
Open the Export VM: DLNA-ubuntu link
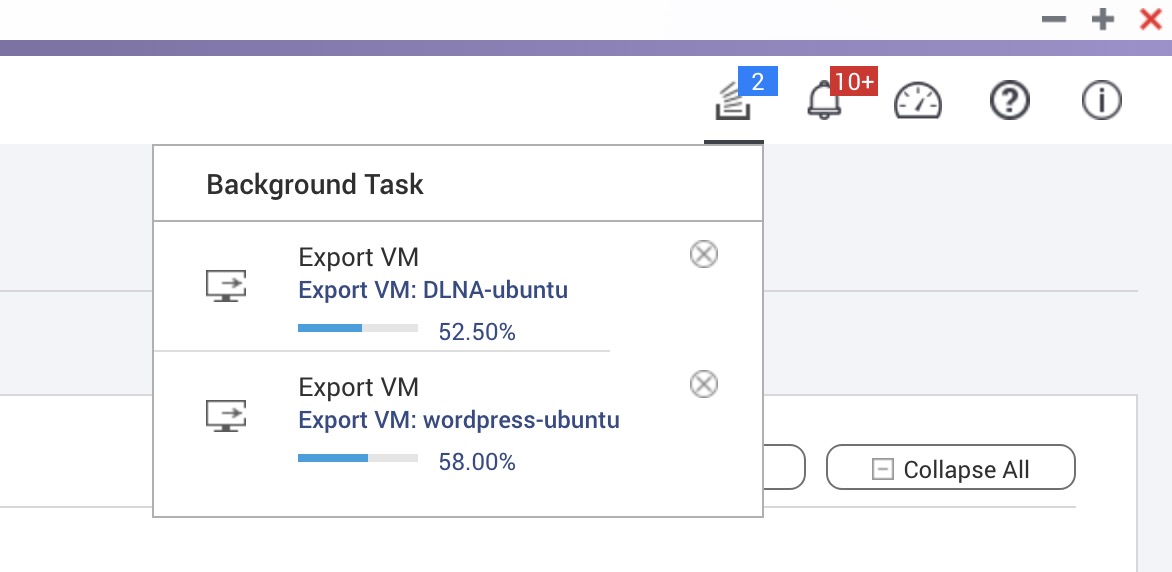[433, 290]
